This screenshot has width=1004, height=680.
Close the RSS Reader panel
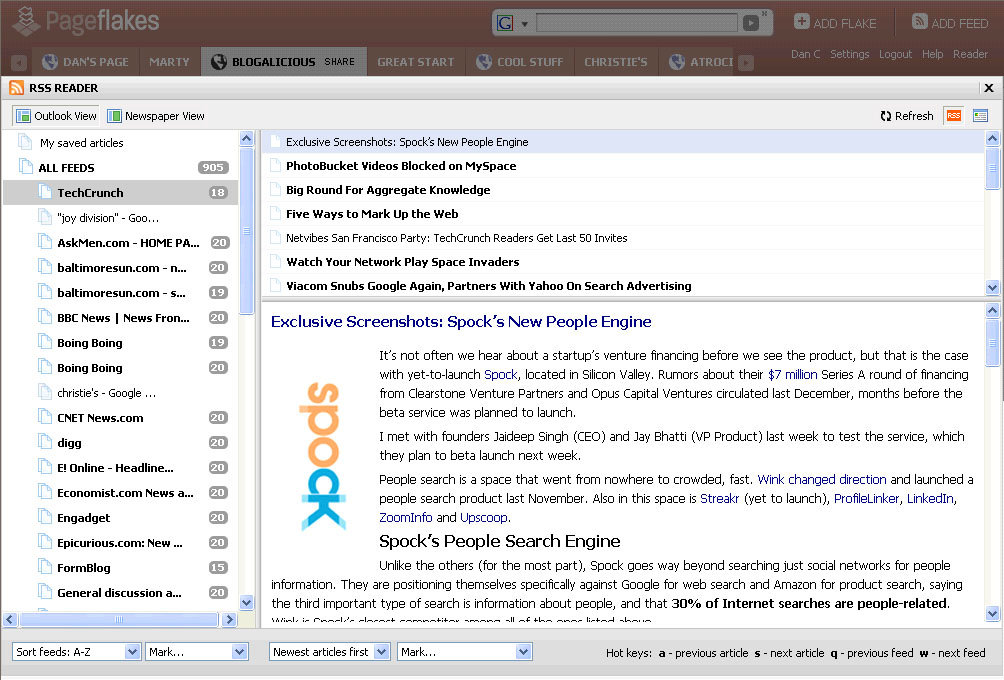(991, 88)
